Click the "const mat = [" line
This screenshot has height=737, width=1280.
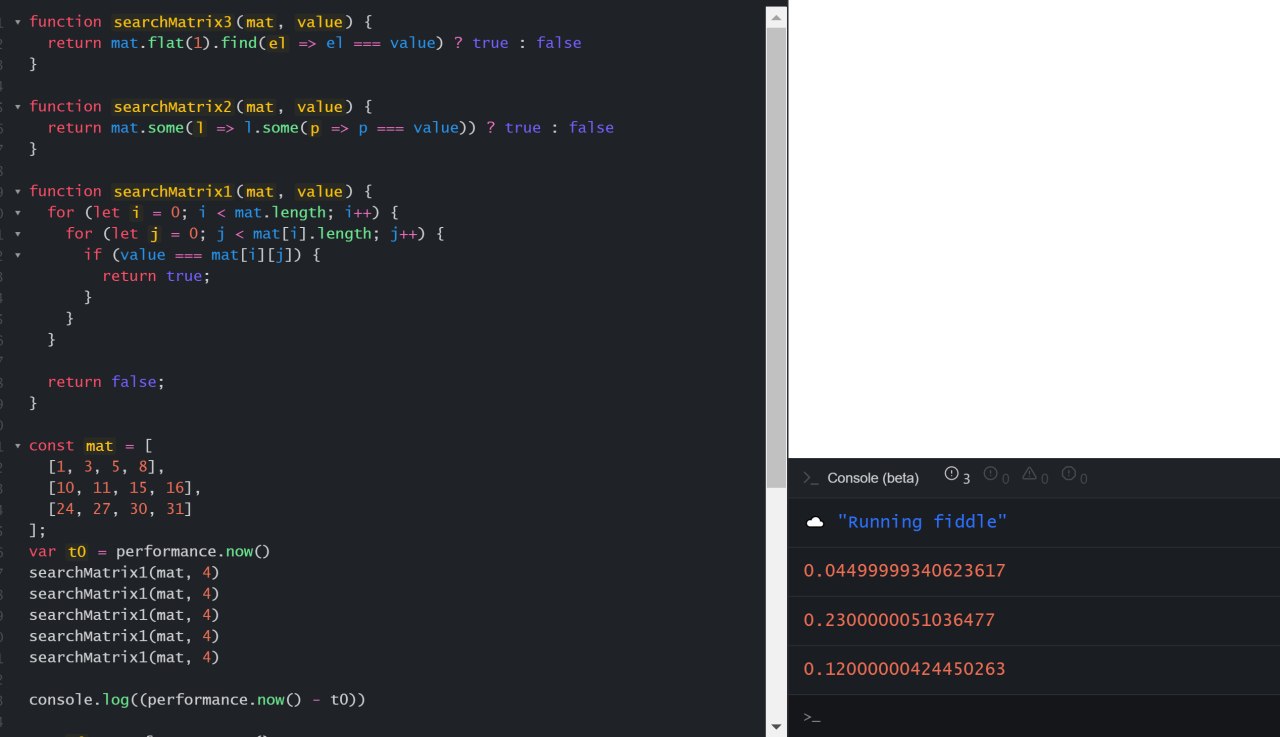[90, 446]
